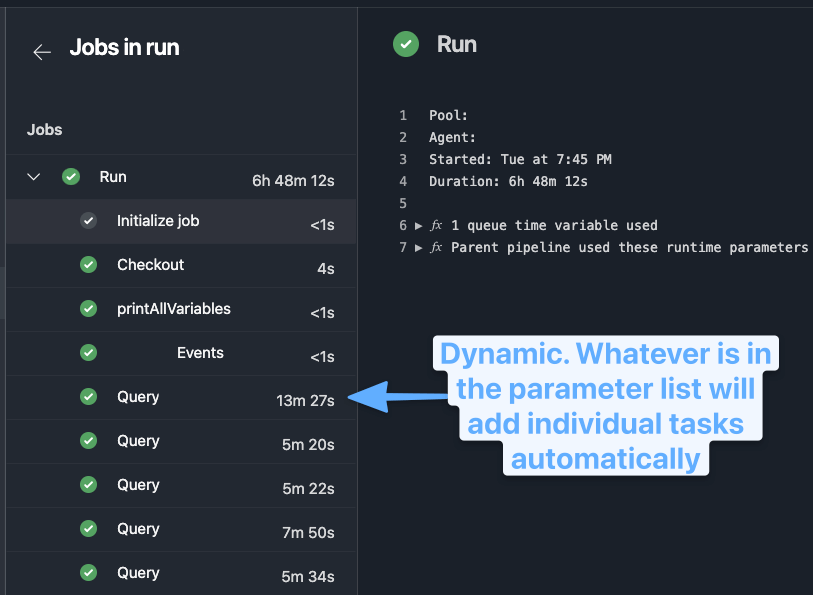Open the Initialize job log entry
The height and width of the screenshot is (595, 813).
(x=160, y=221)
